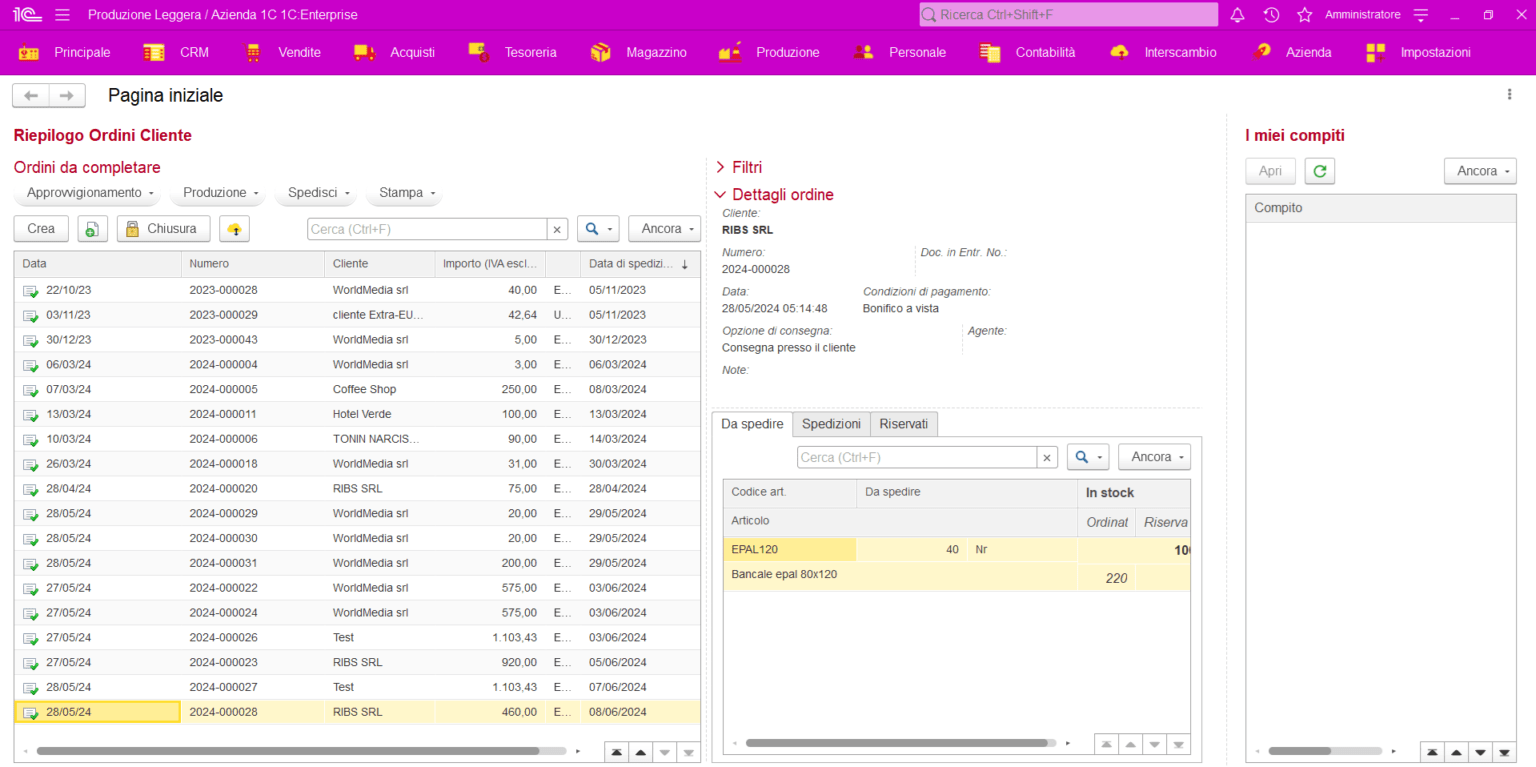The height and width of the screenshot is (767, 1536).
Task: Jump to first row in orders list
Action: pos(617,752)
